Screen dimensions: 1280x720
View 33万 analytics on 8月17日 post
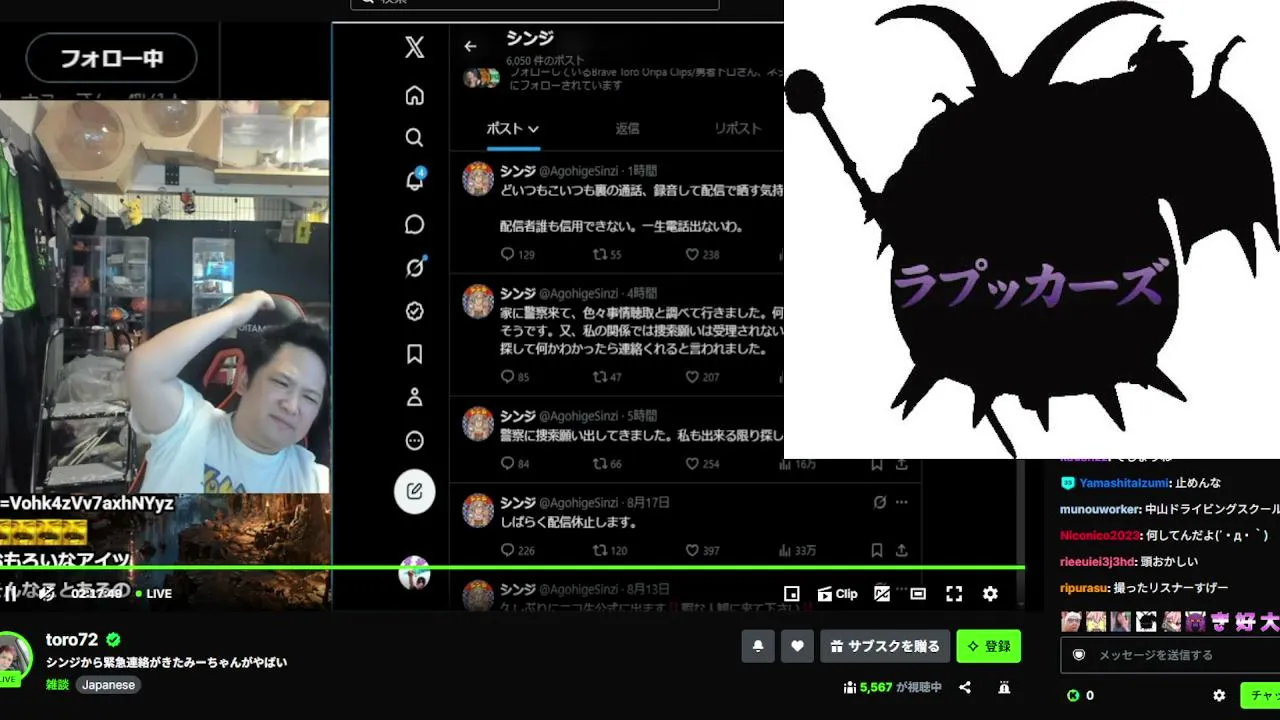click(797, 550)
